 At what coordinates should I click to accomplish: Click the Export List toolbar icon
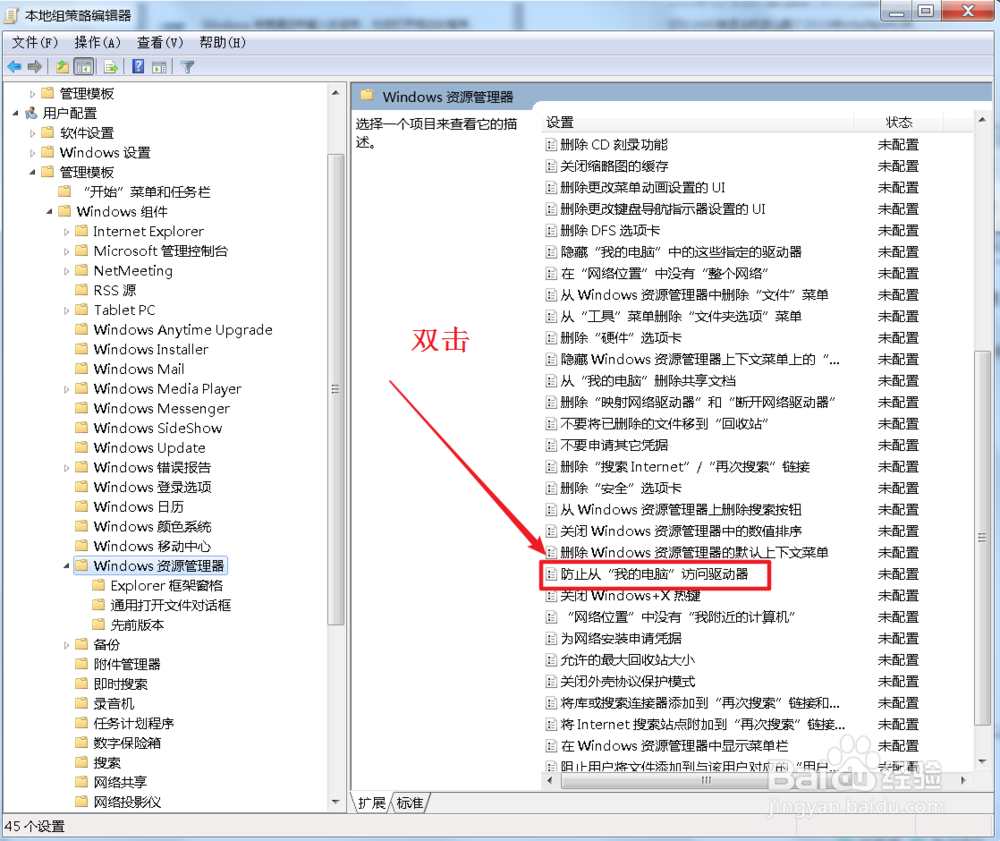tap(110, 66)
